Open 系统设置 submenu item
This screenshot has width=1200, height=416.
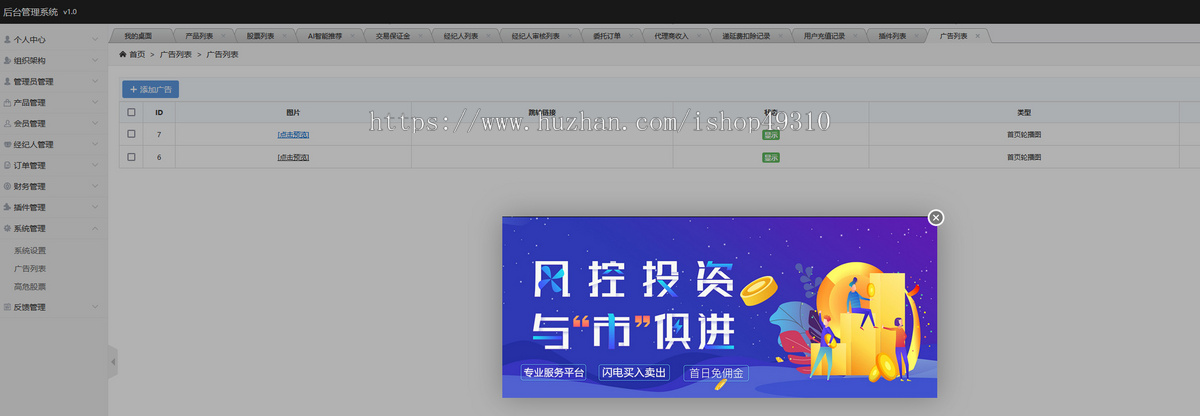point(30,250)
